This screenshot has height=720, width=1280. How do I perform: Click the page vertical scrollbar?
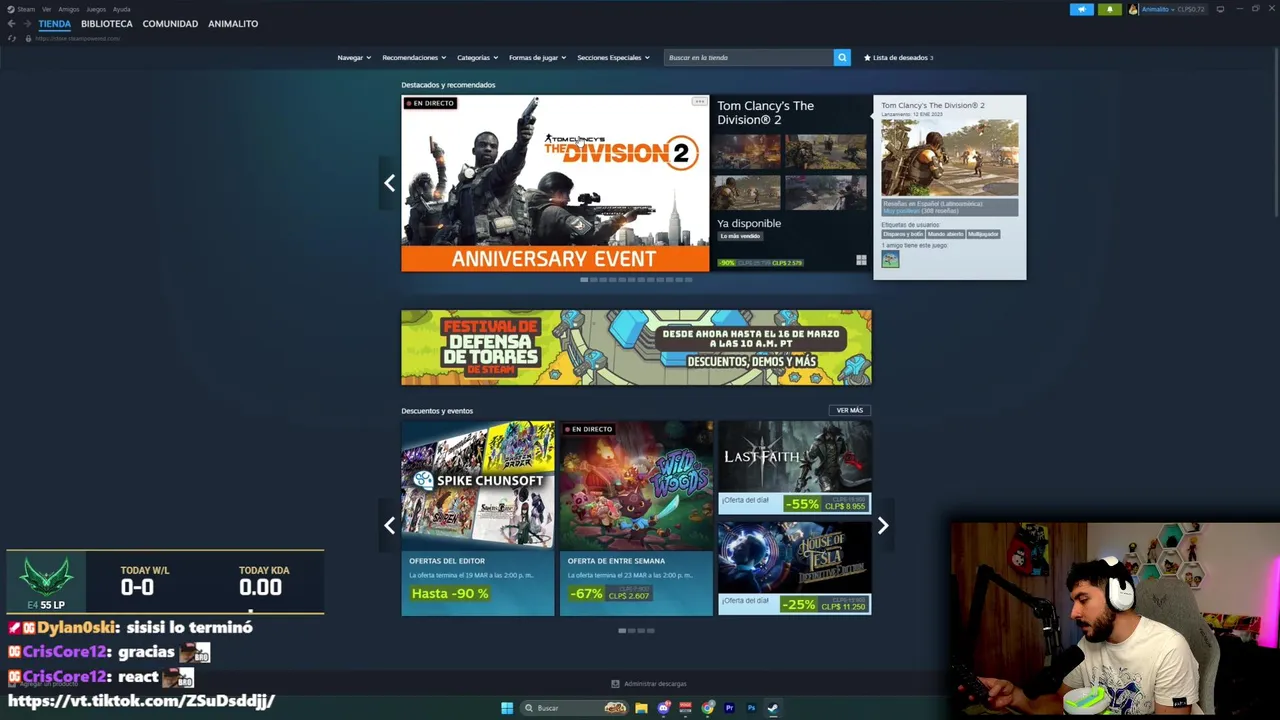(x=1276, y=130)
